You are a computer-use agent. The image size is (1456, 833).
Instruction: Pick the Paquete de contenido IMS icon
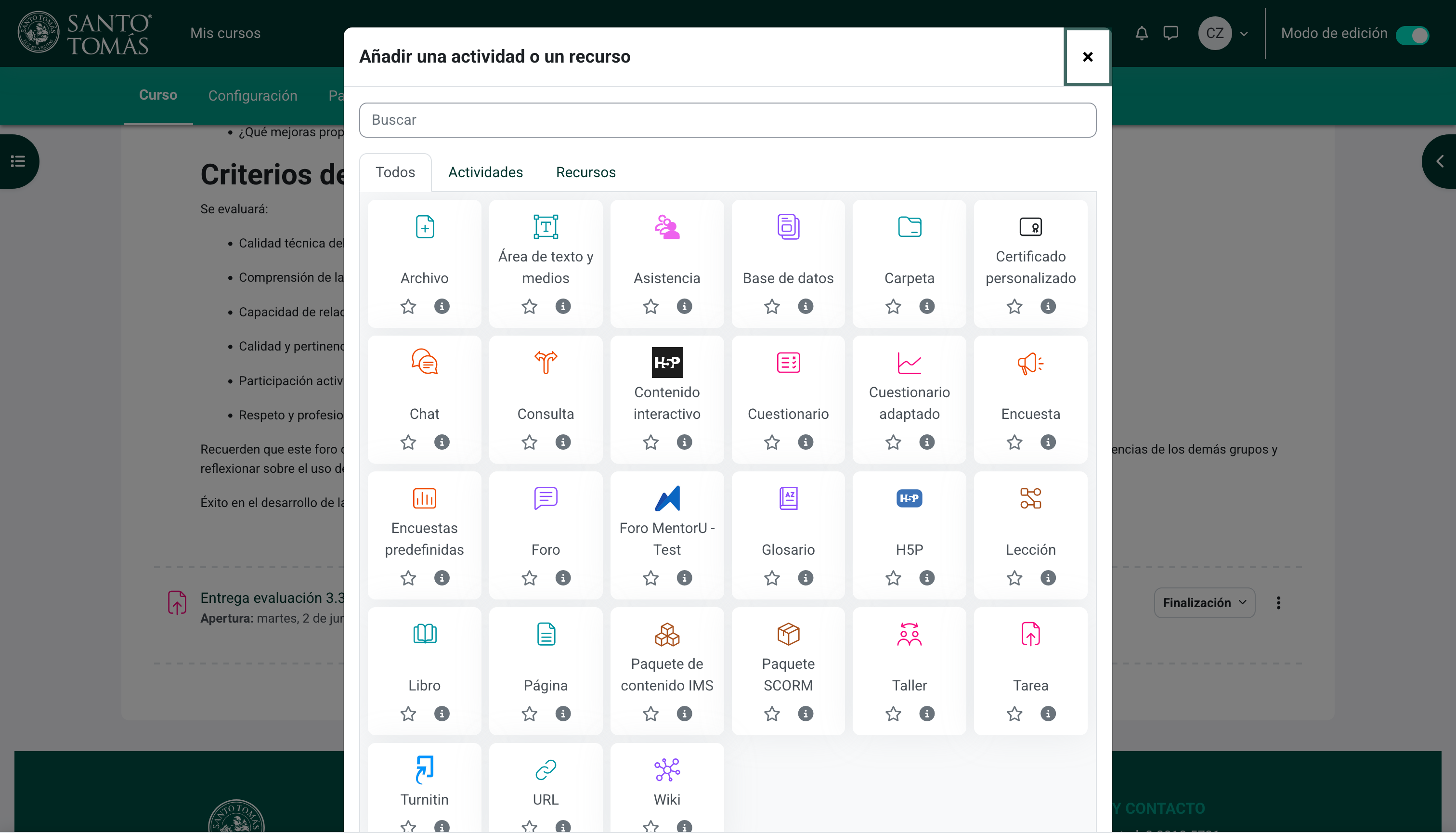tap(667, 634)
